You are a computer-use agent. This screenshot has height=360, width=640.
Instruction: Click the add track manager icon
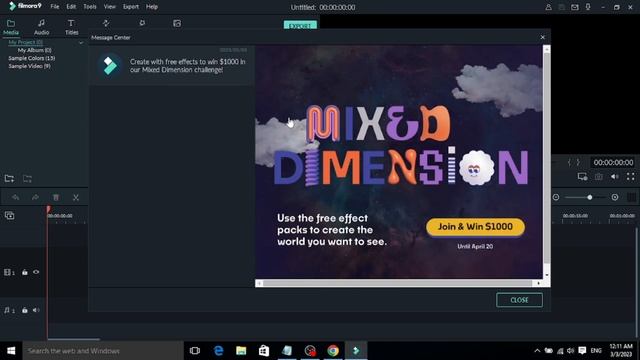point(9,216)
